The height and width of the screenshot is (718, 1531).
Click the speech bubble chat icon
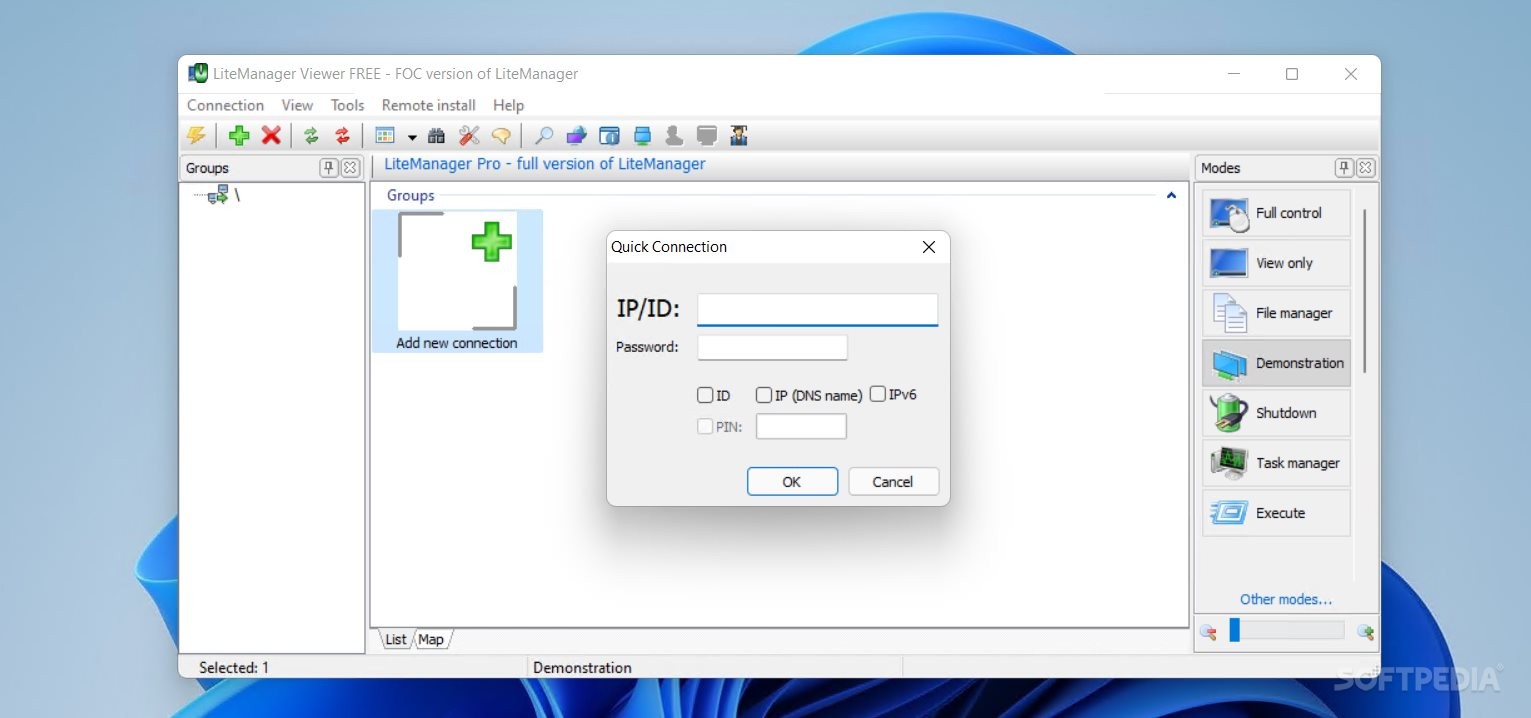[501, 135]
